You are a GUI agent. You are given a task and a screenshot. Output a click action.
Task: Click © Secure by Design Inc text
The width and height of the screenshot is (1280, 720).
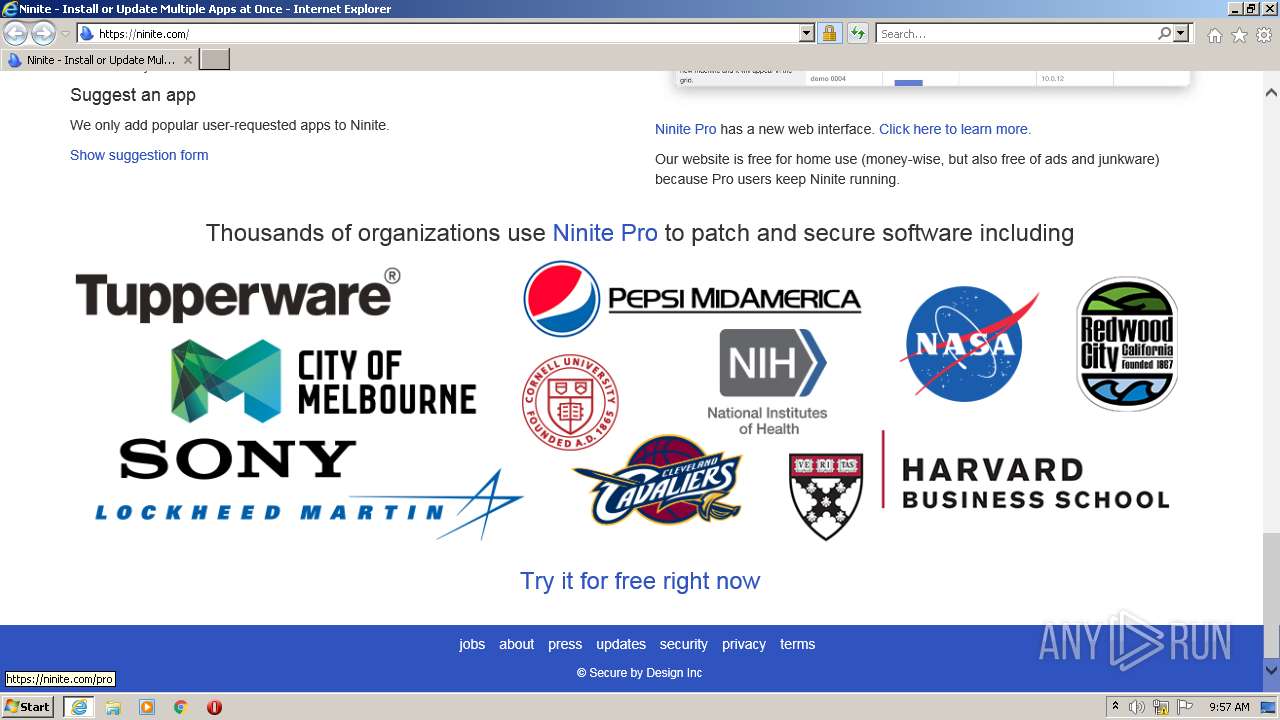pyautogui.click(x=640, y=673)
